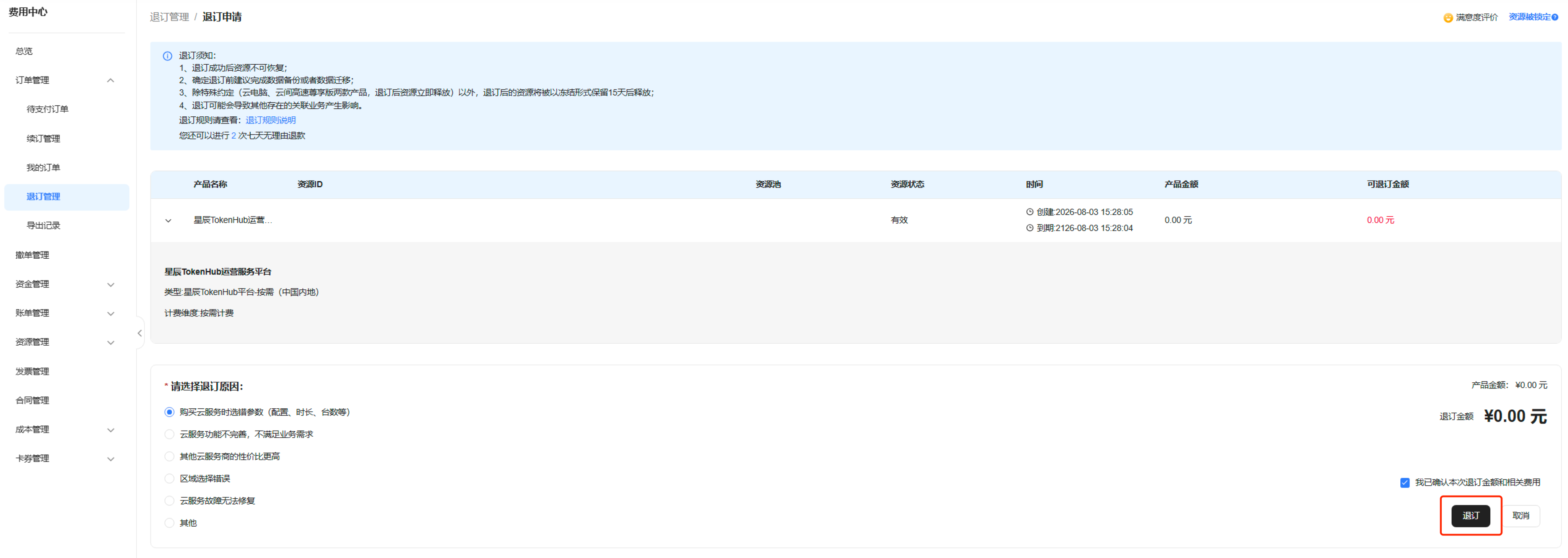Click the 资源ID column header

click(310, 184)
